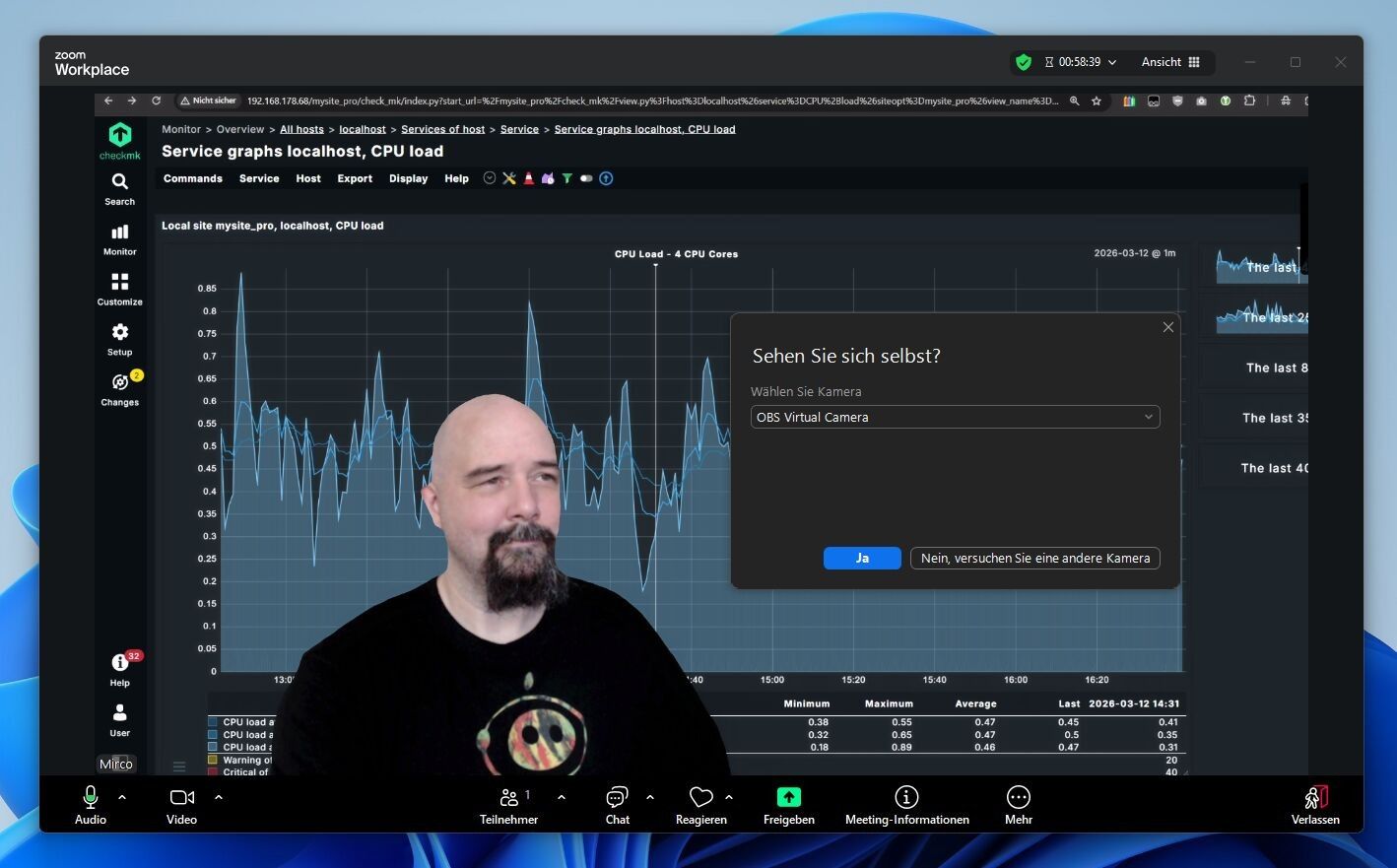The height and width of the screenshot is (868, 1397).
Task: Click the Ja button
Action: 862,559
